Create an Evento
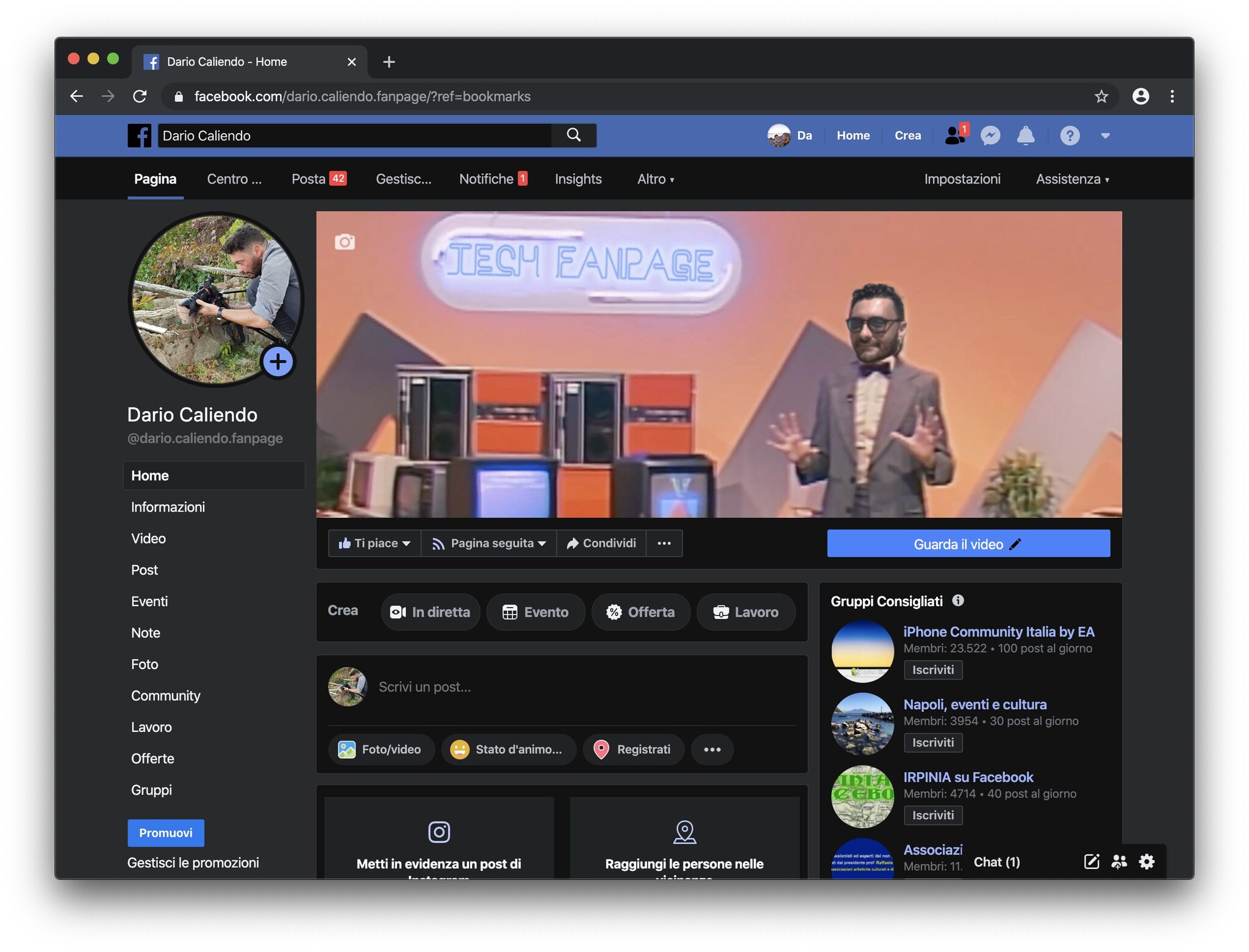The image size is (1249, 952). [535, 612]
